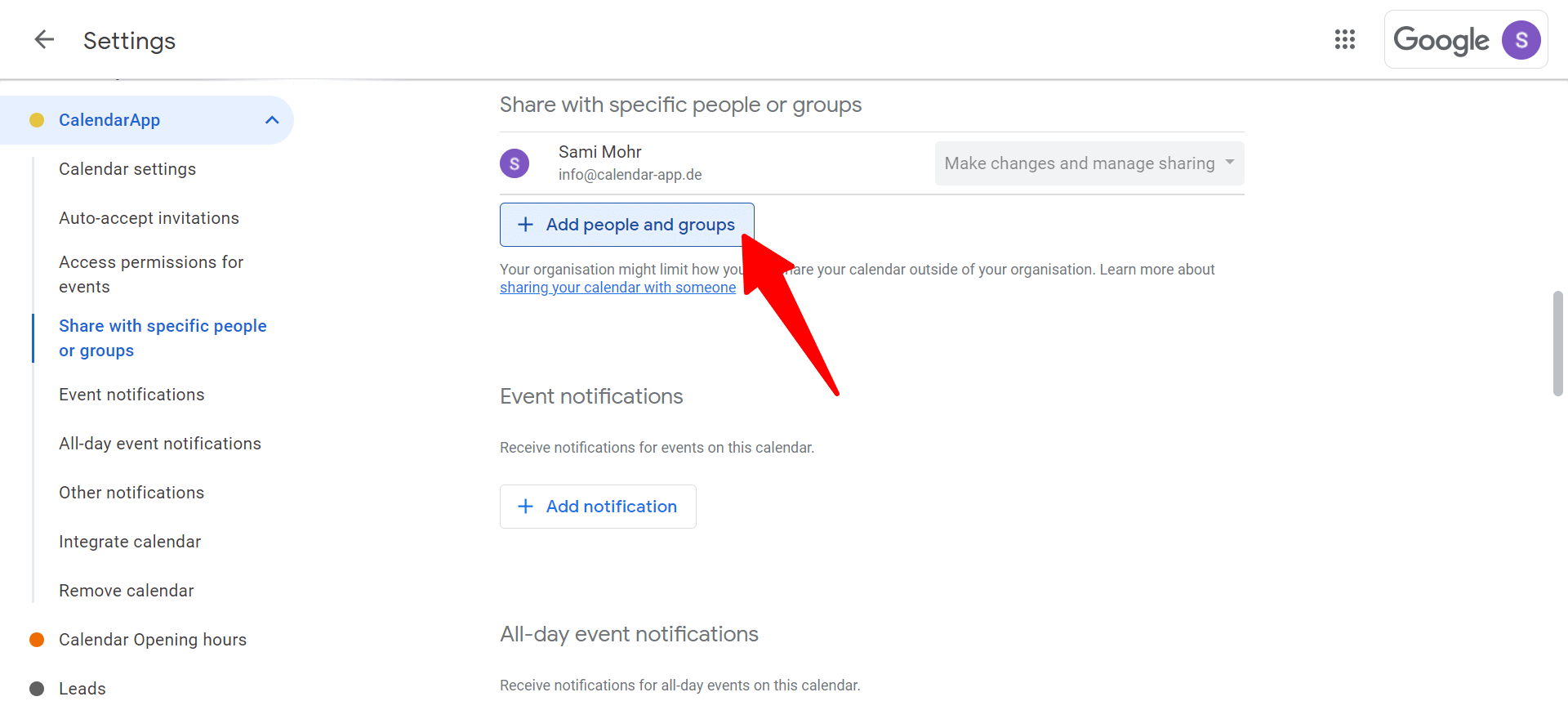1568x719 pixels.
Task: Click the info@calendar-app.de email address
Action: (x=630, y=175)
